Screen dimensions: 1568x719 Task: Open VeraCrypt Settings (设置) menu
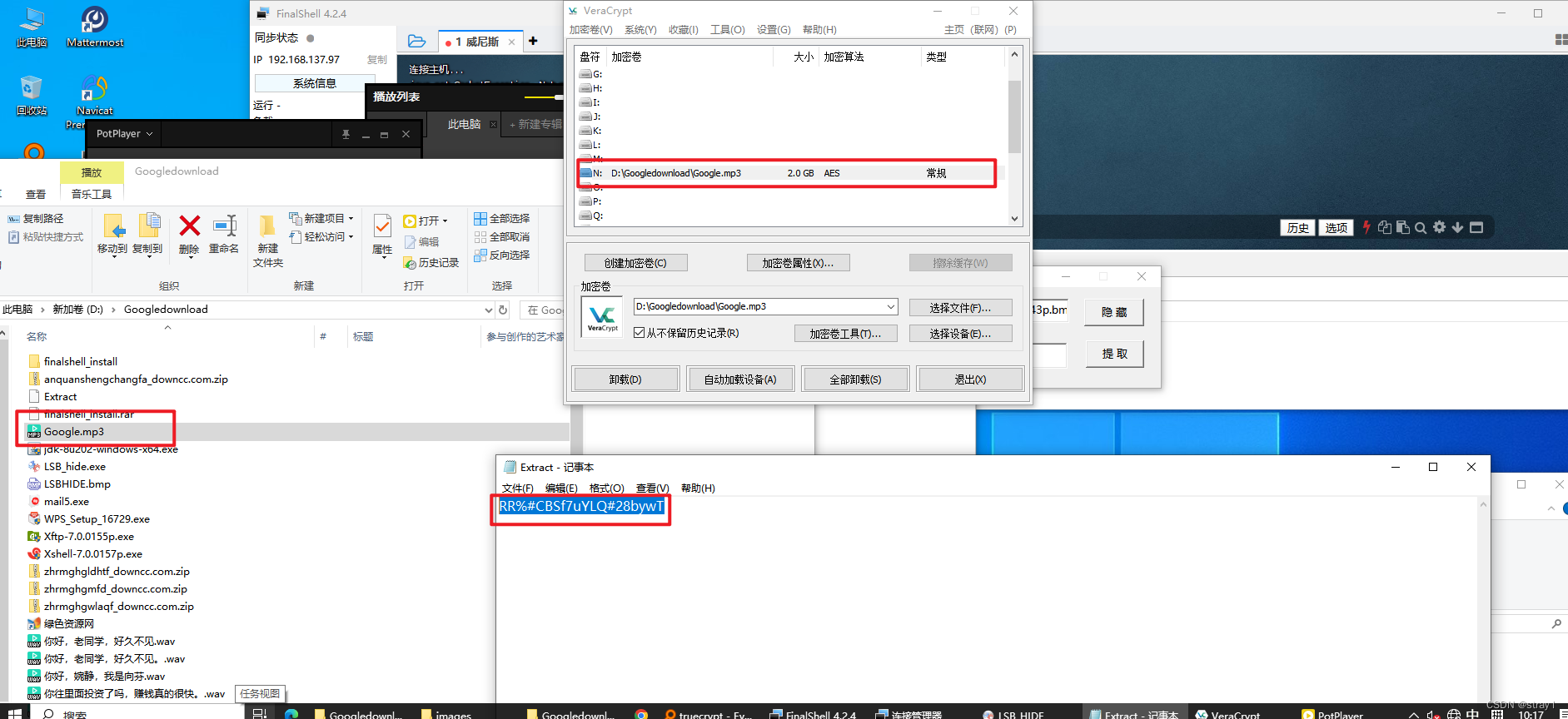[x=774, y=30]
